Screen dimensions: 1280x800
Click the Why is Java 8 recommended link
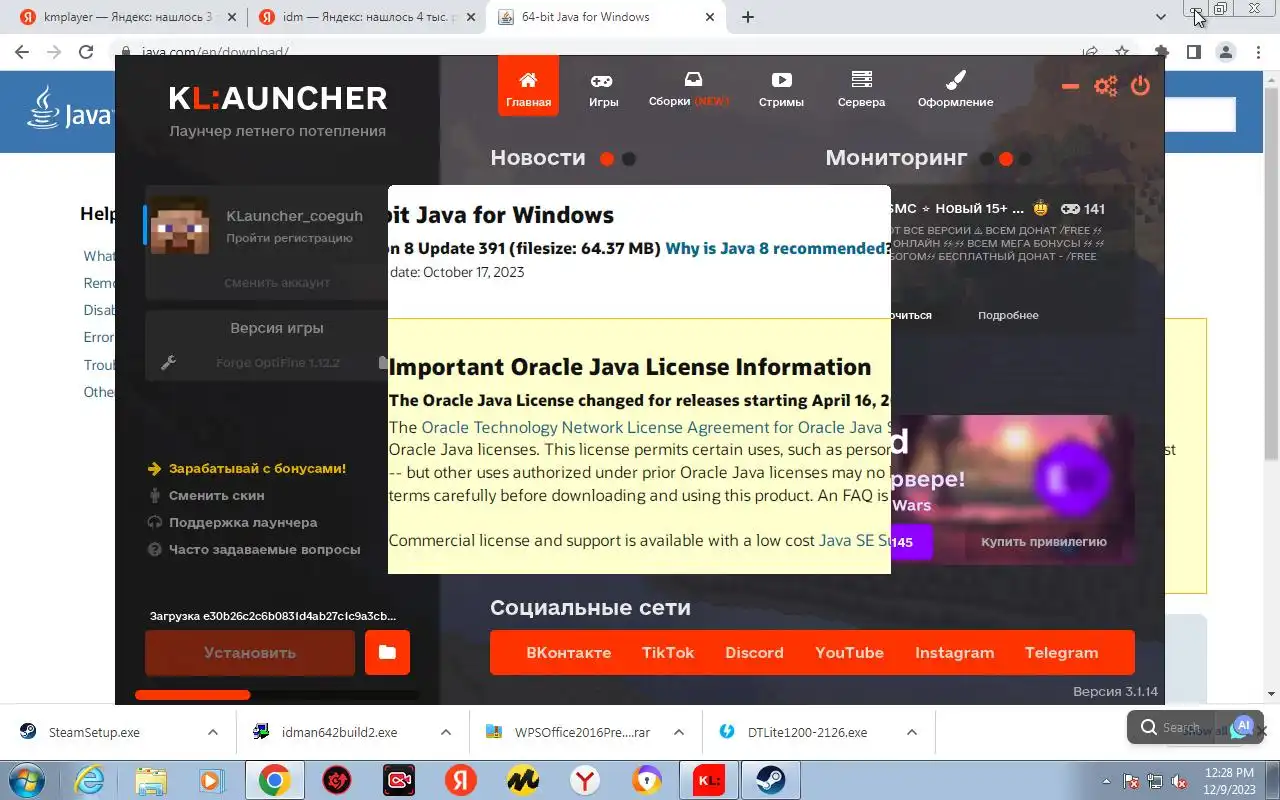pos(775,248)
